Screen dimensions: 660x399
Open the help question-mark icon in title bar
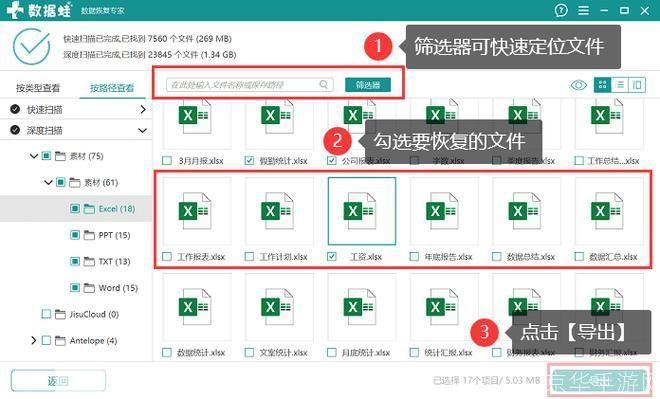click(561, 10)
